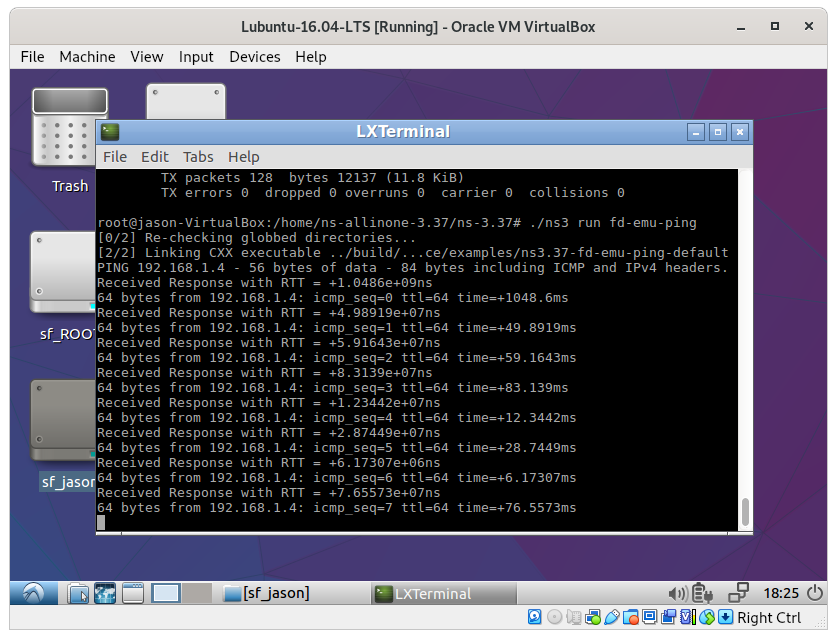Open LXTerminal's Tabs menu
837x639 pixels.
pyautogui.click(x=198, y=157)
